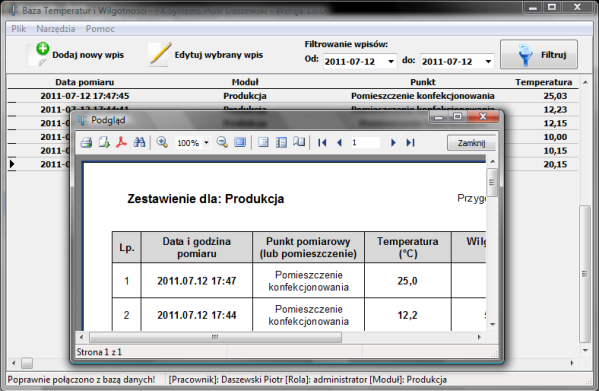Image resolution: width=599 pixels, height=391 pixels.
Task: Select the row dated 2011-07-12 17:47:45
Action: tap(293, 96)
